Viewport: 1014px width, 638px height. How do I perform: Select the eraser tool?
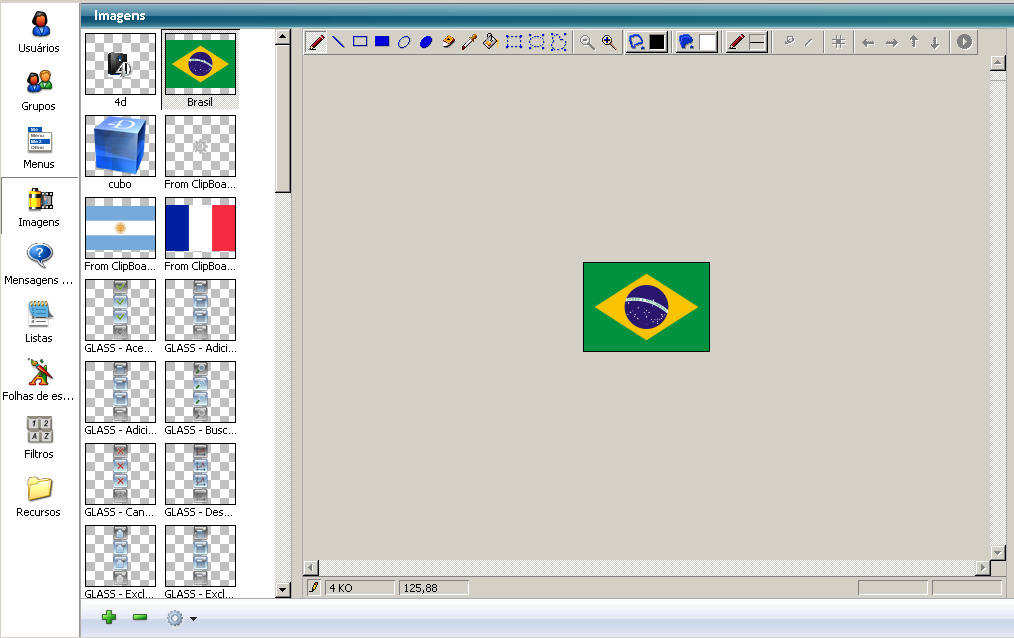point(447,42)
